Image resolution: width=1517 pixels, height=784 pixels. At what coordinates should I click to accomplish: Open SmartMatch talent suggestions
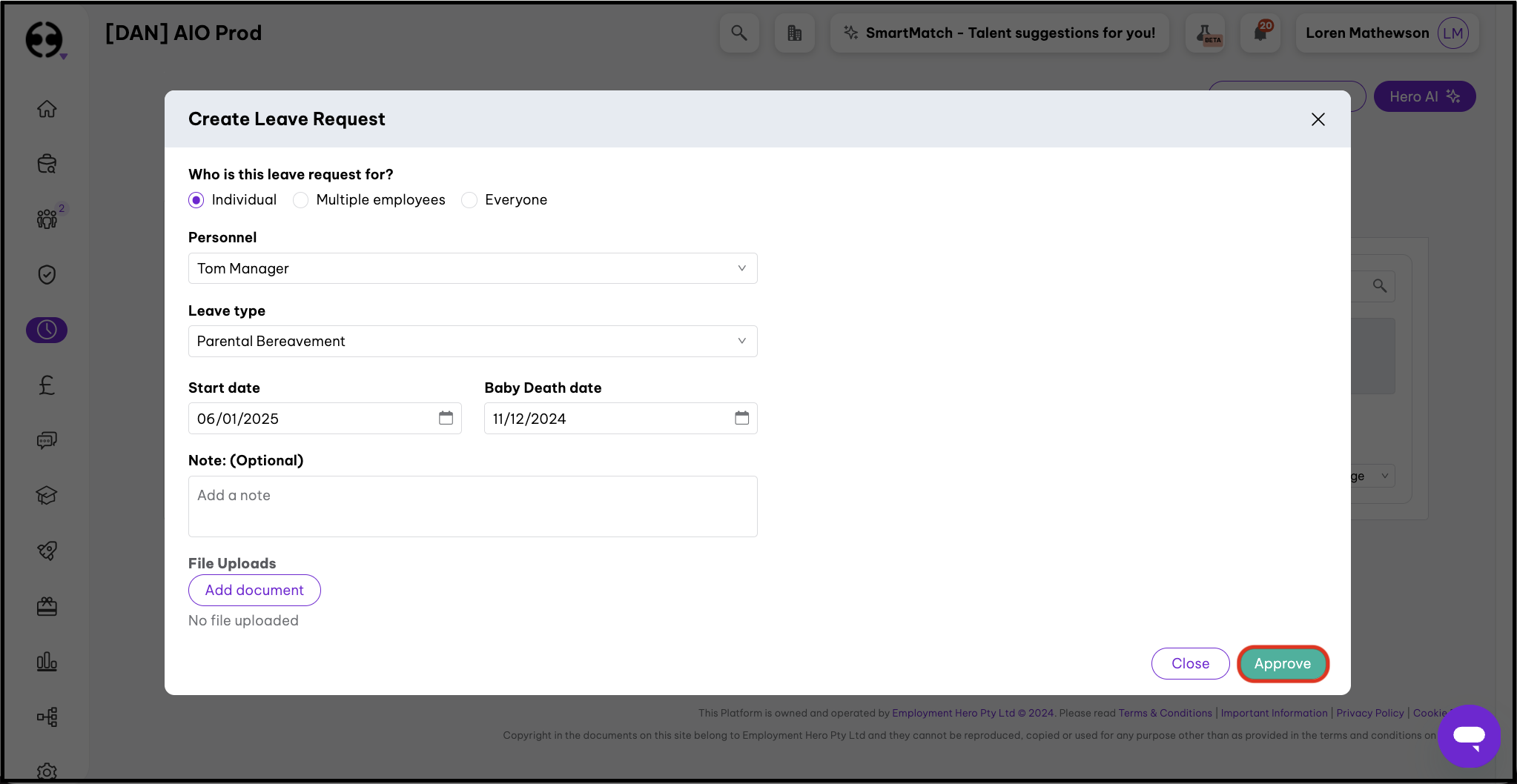999,33
